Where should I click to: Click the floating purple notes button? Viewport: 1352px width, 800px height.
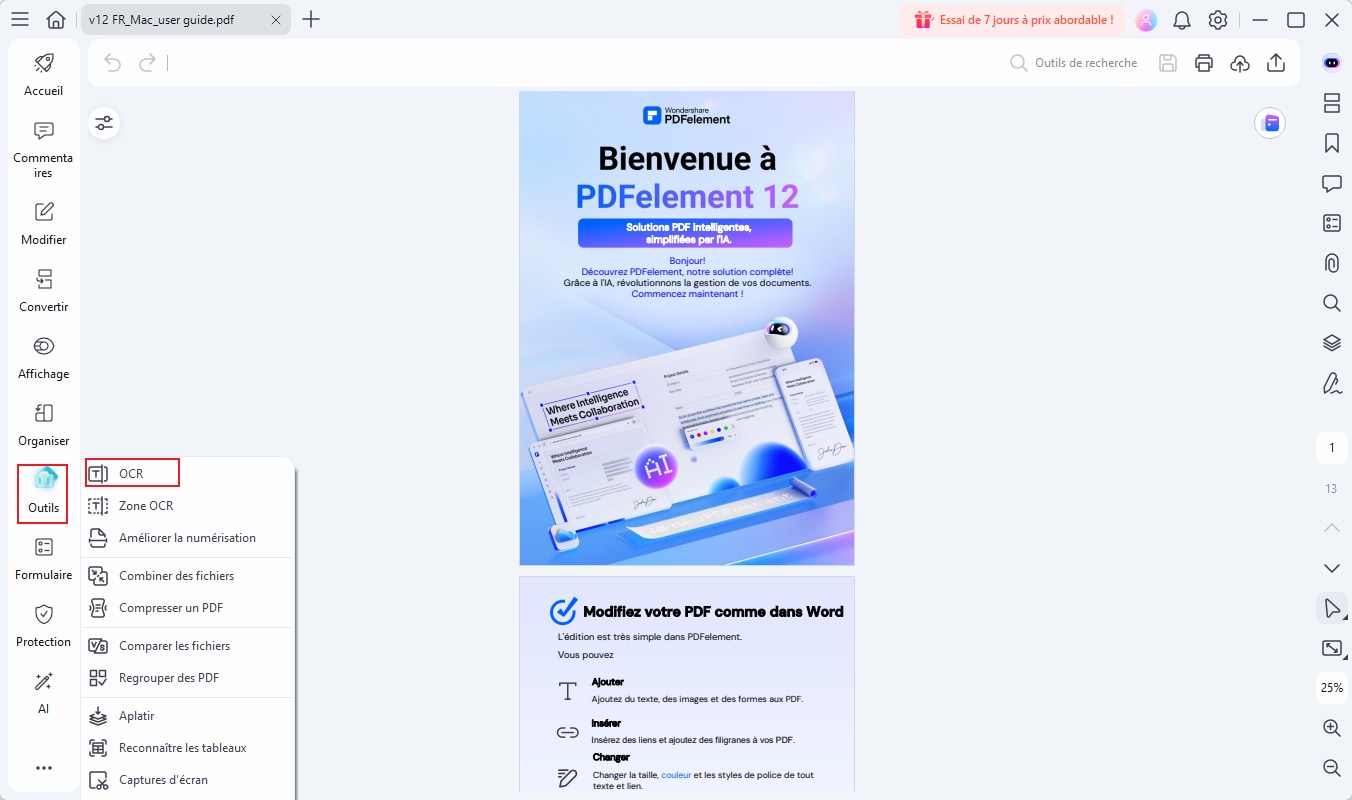pos(1270,123)
